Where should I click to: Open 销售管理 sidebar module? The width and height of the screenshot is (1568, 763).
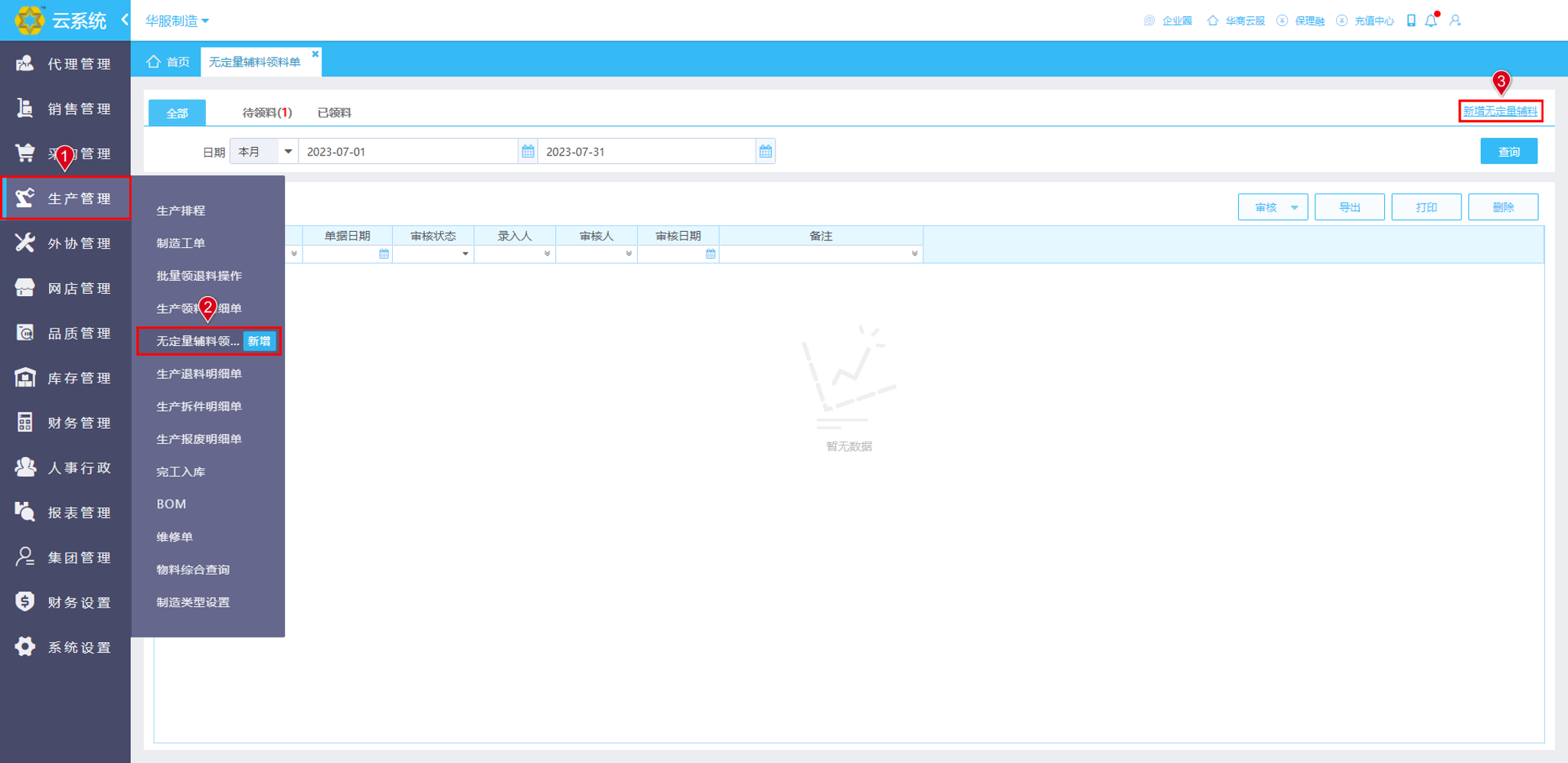click(x=65, y=109)
